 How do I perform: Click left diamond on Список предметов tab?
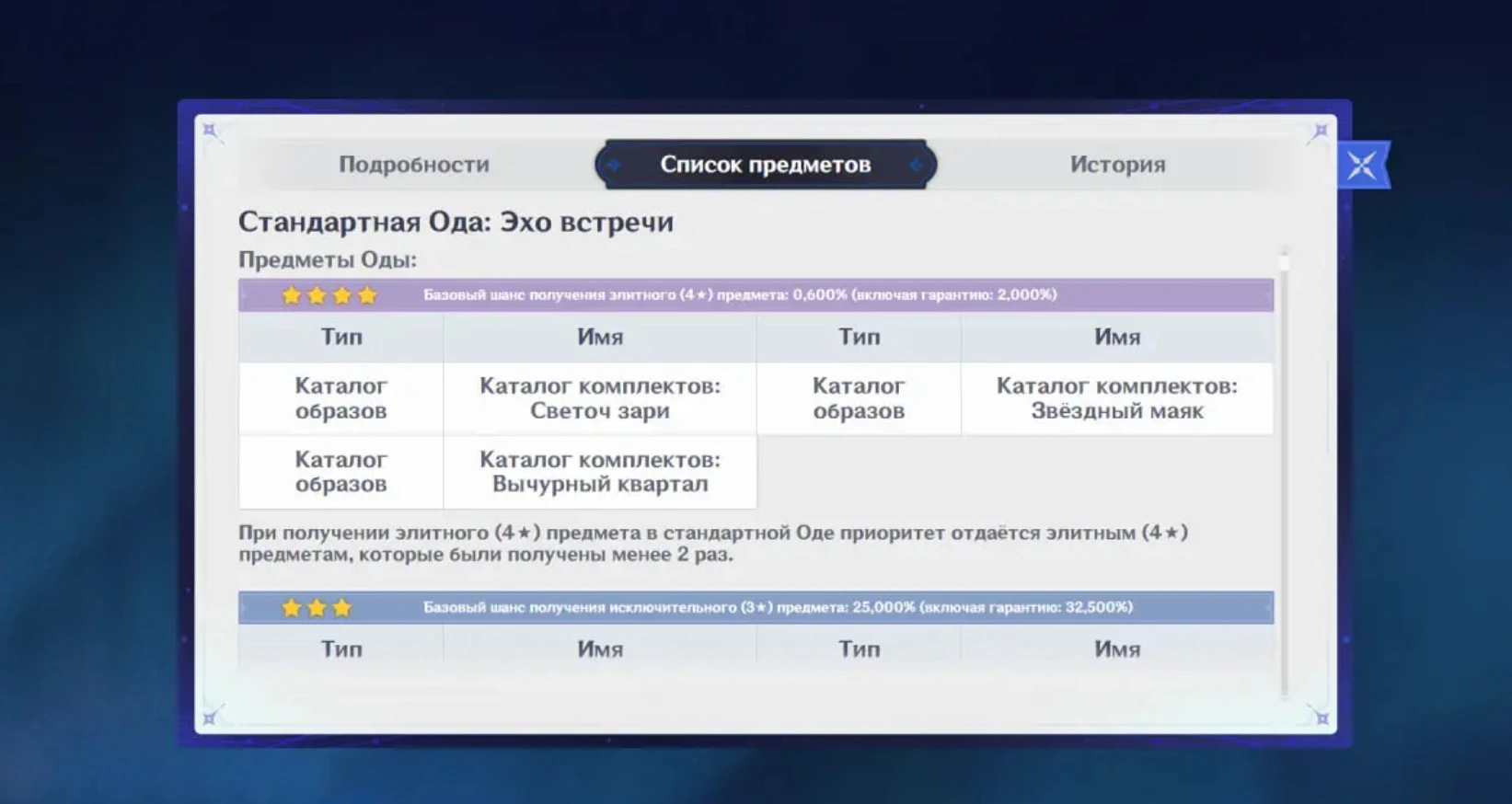coord(614,166)
